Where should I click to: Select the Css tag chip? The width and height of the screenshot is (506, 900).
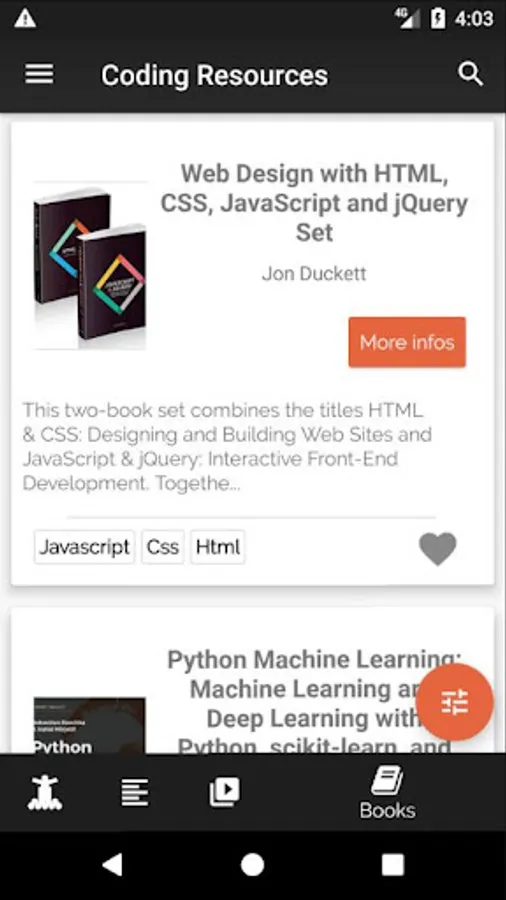click(x=163, y=547)
